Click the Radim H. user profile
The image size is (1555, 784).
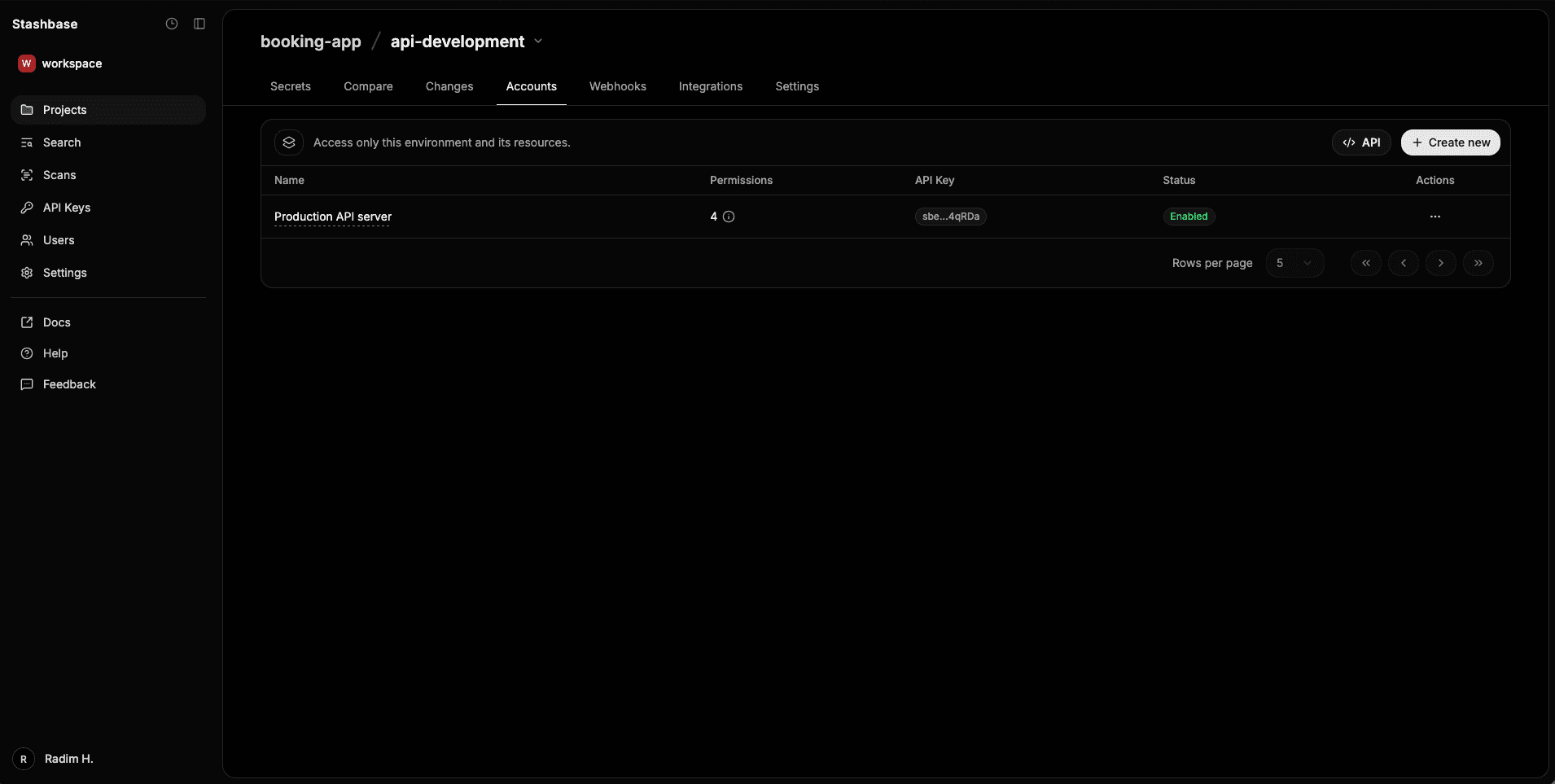[x=54, y=759]
